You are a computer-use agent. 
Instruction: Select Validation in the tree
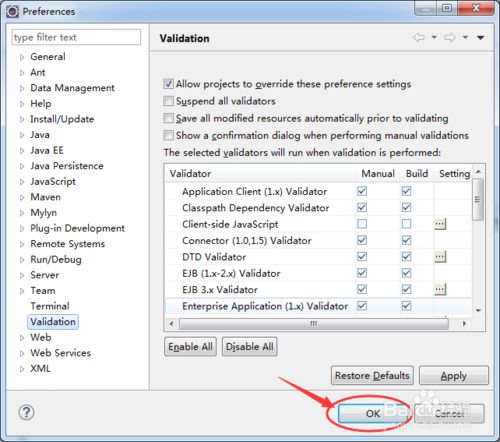pyautogui.click(x=53, y=322)
